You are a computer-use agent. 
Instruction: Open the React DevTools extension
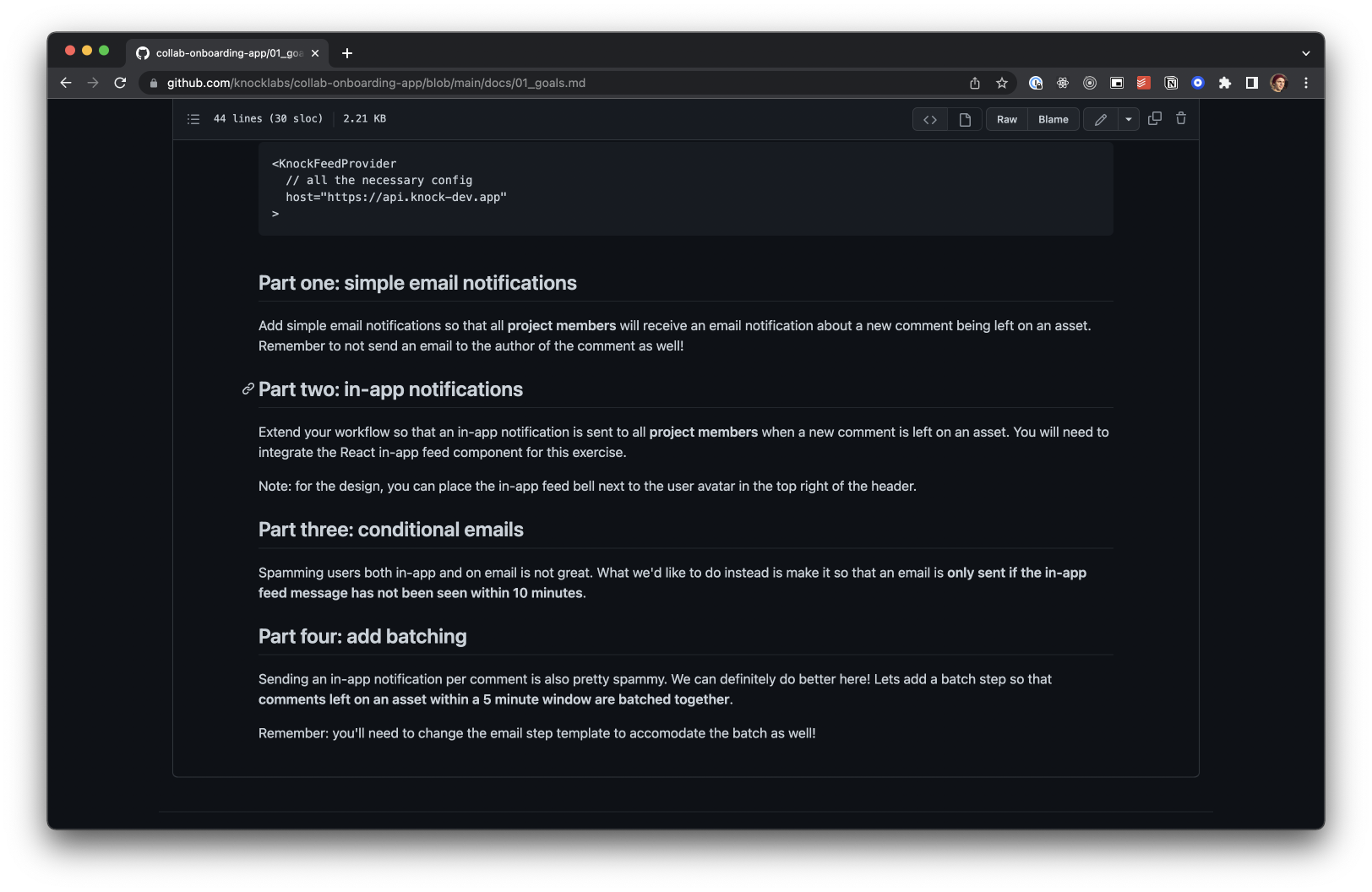[x=1063, y=83]
